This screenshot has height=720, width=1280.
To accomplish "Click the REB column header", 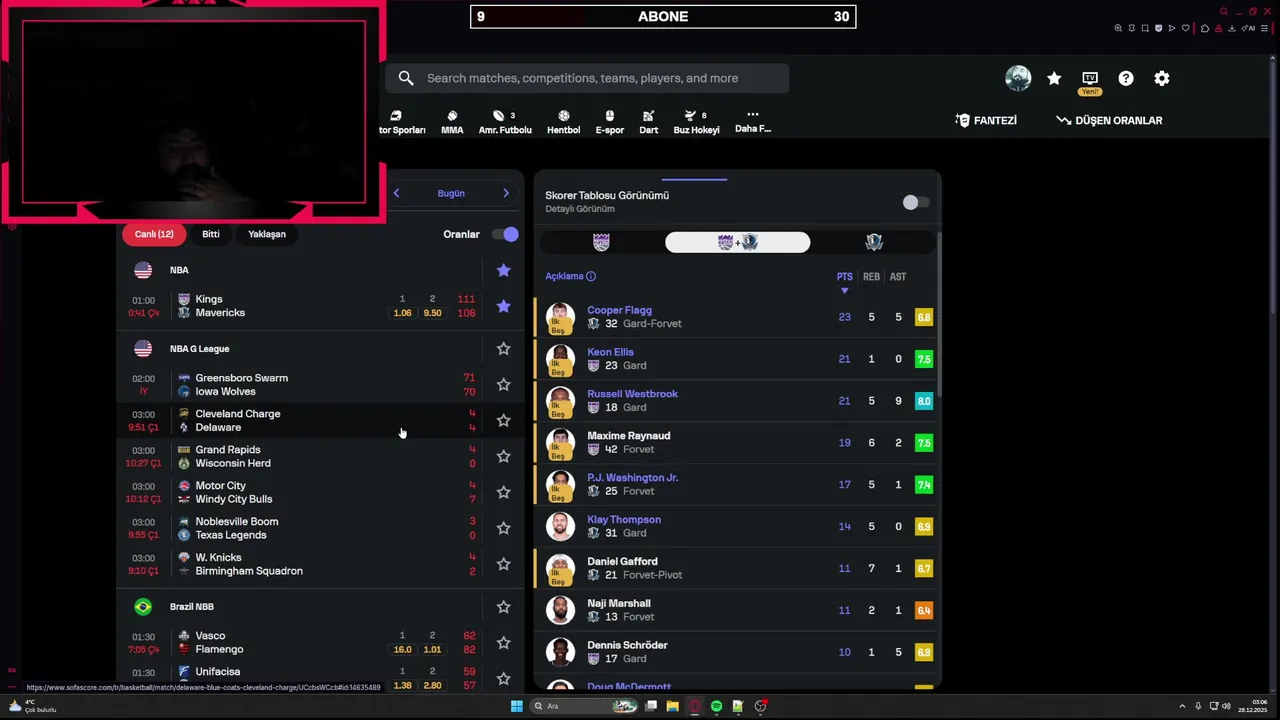I will [x=871, y=277].
